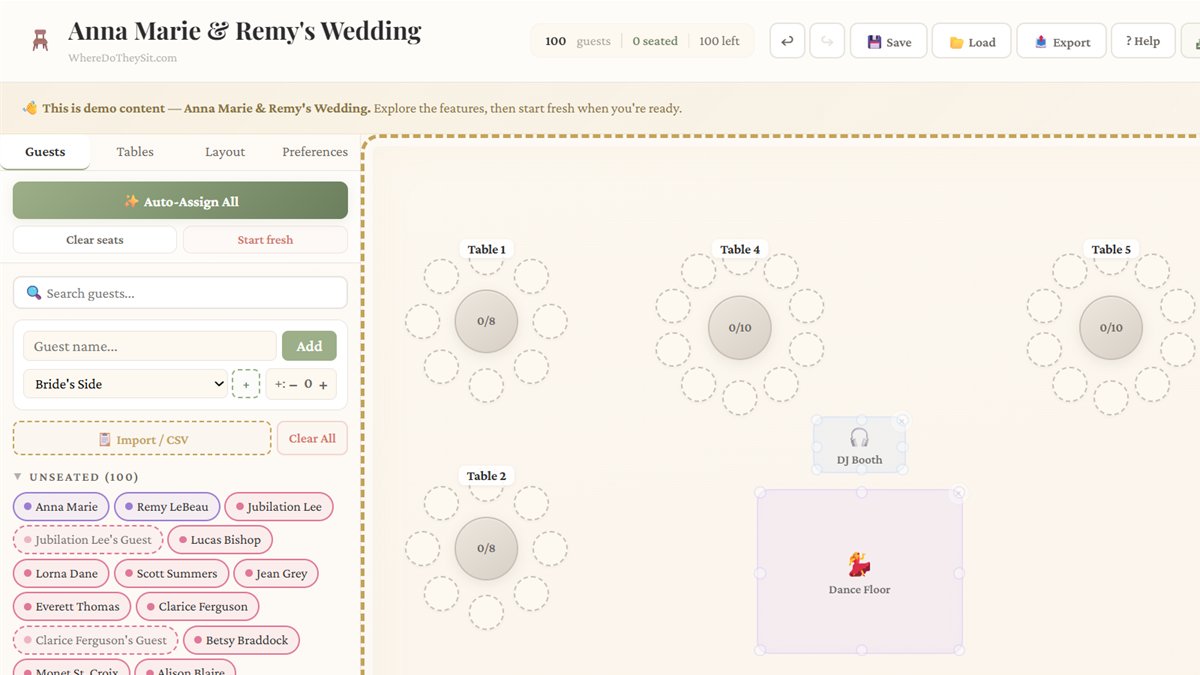Click the Table 4 label
Image resolution: width=1200 pixels, height=675 pixels.
coord(740,250)
